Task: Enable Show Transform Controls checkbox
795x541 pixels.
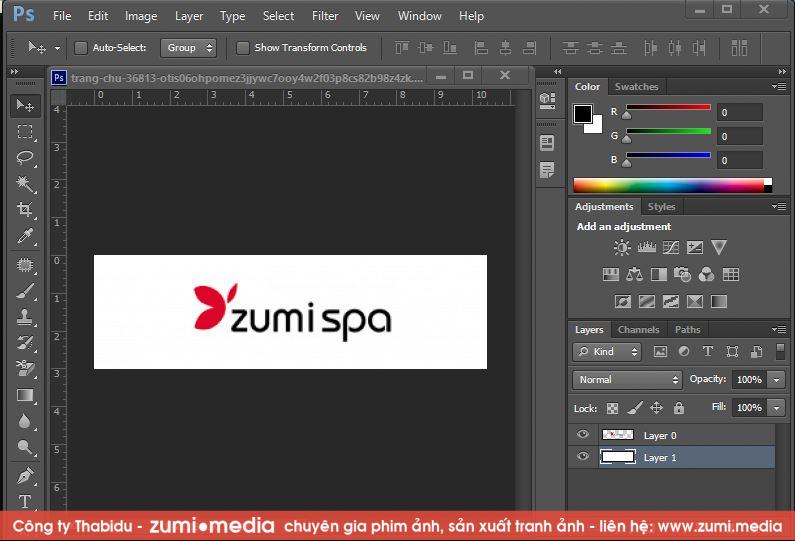Action: tap(243, 48)
